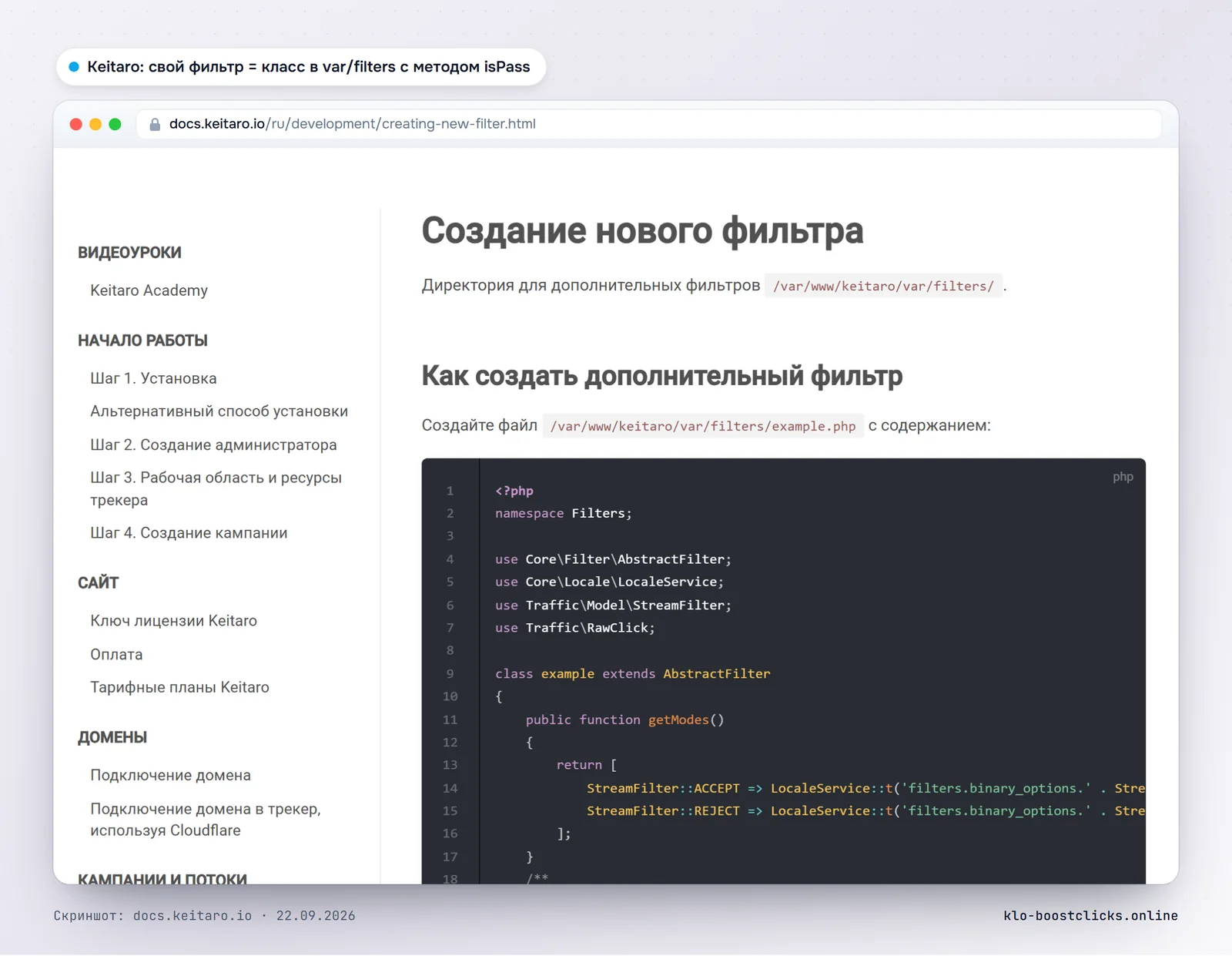
Task: Click the namespace Filters; code line
Action: [563, 513]
